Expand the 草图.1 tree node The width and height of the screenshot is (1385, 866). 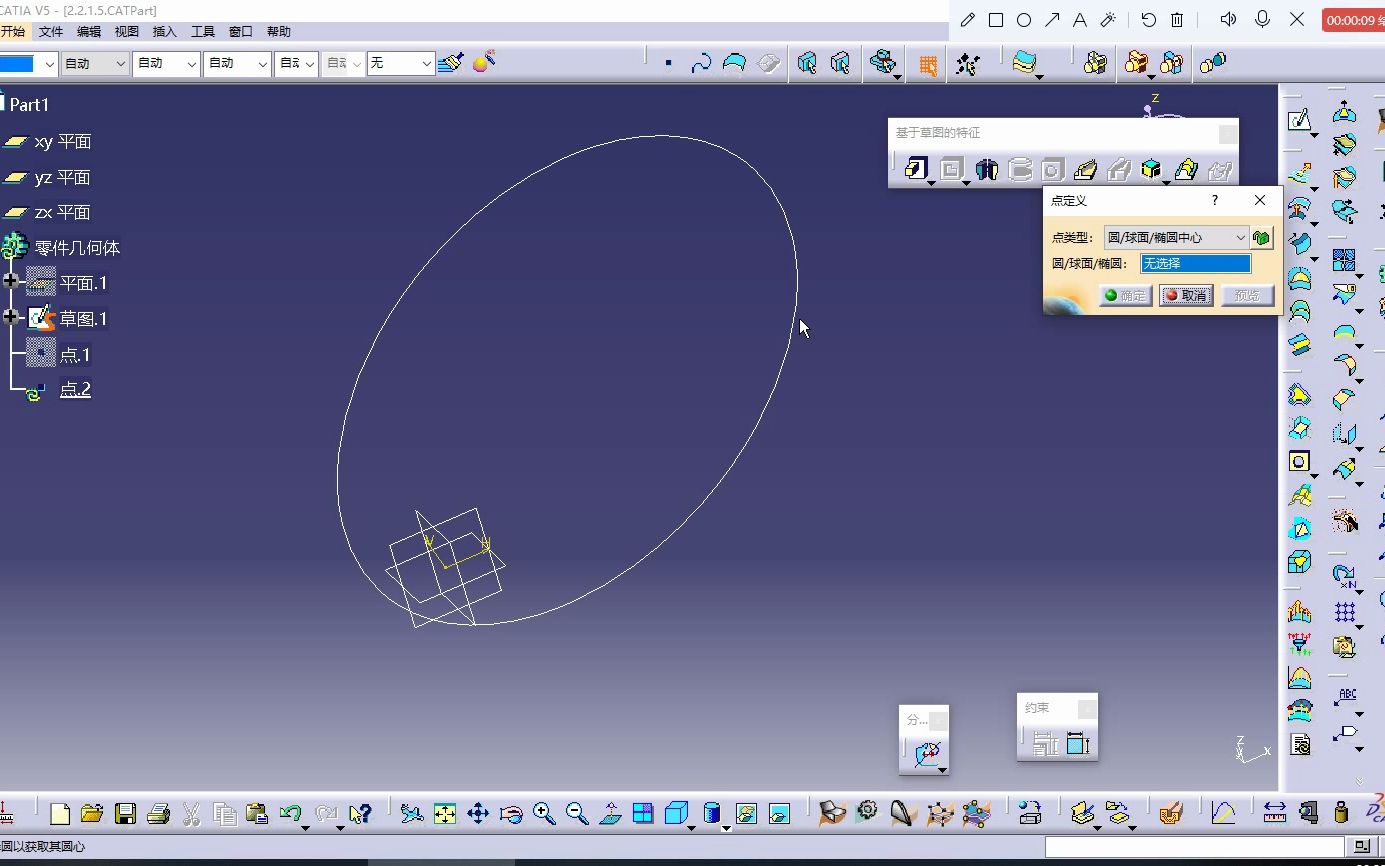click(11, 318)
